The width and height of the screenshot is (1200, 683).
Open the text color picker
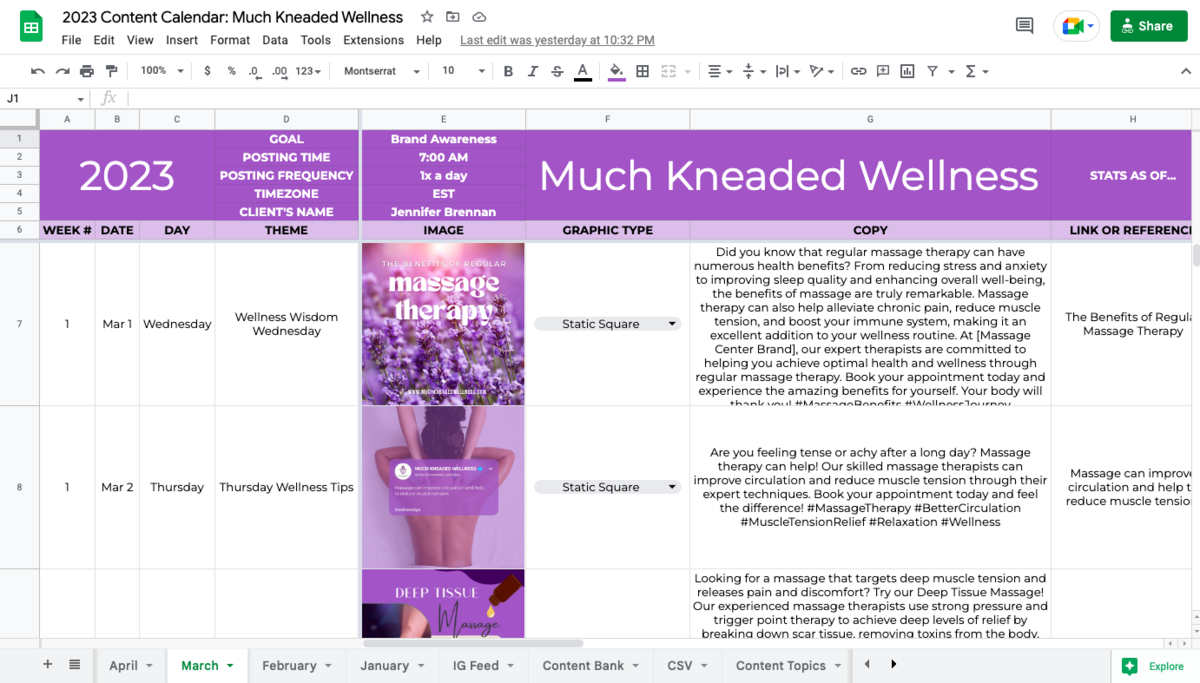coord(583,71)
